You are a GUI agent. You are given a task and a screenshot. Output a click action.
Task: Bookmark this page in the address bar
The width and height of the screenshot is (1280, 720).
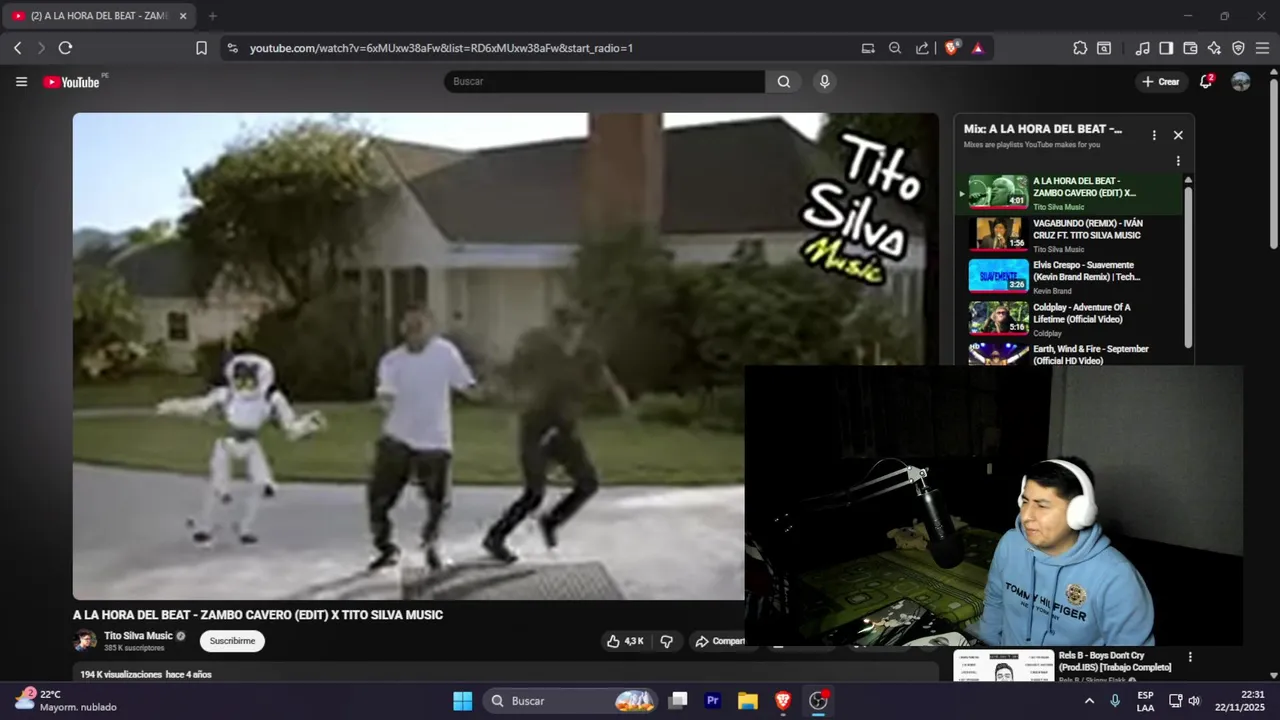click(201, 48)
